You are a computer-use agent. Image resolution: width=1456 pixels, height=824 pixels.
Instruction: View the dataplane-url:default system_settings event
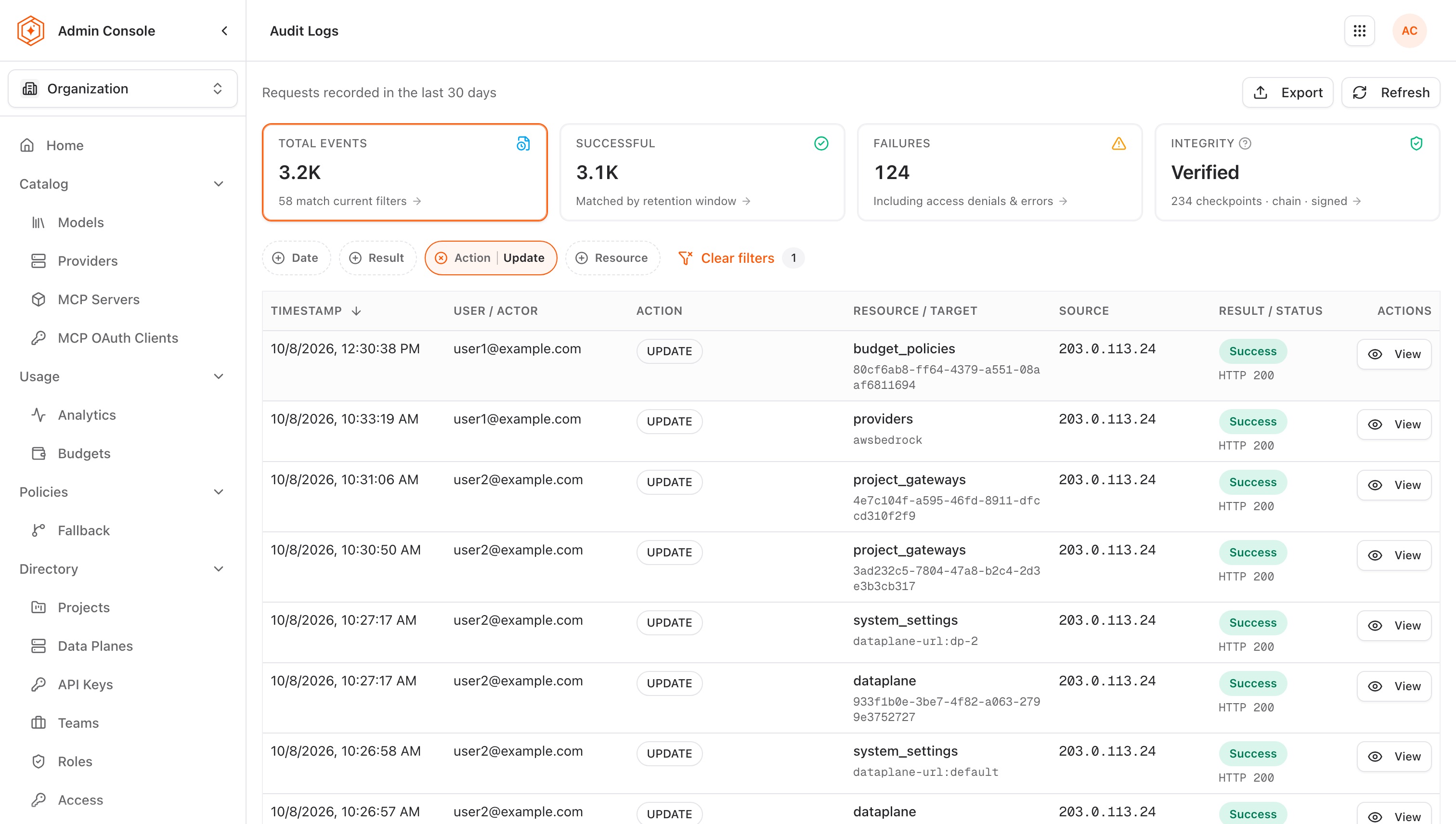[x=1394, y=756]
